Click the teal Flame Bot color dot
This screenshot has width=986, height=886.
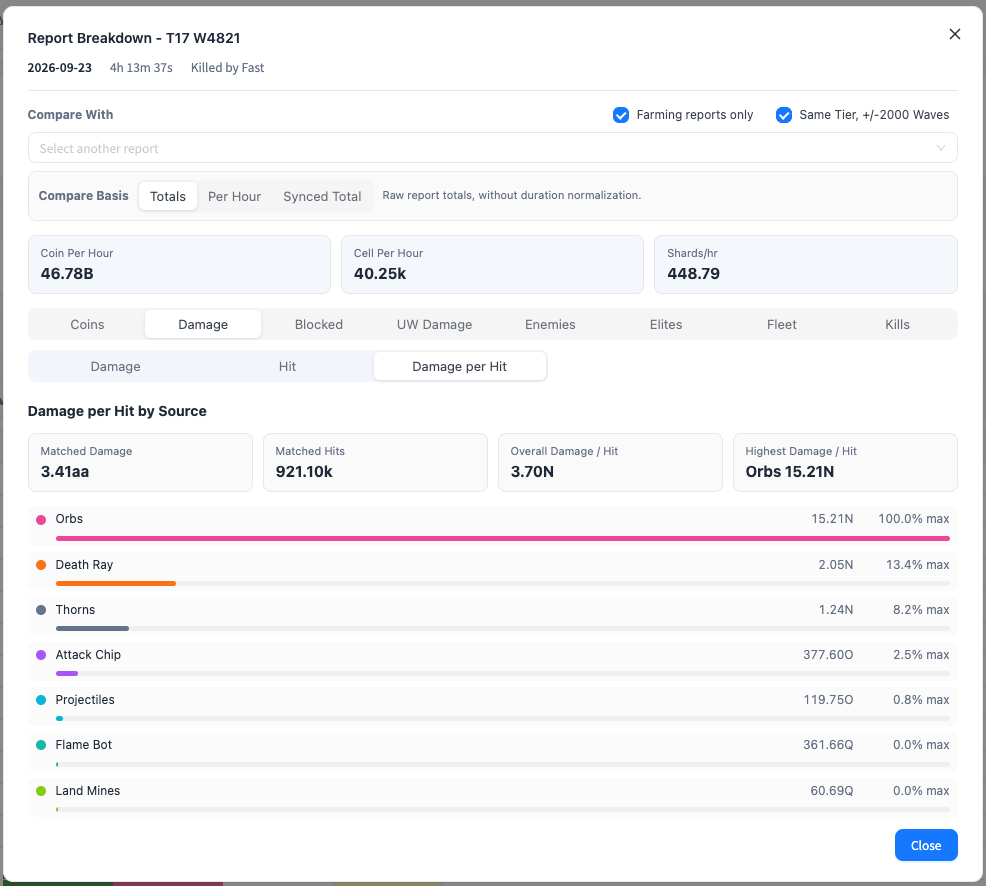pyautogui.click(x=41, y=745)
